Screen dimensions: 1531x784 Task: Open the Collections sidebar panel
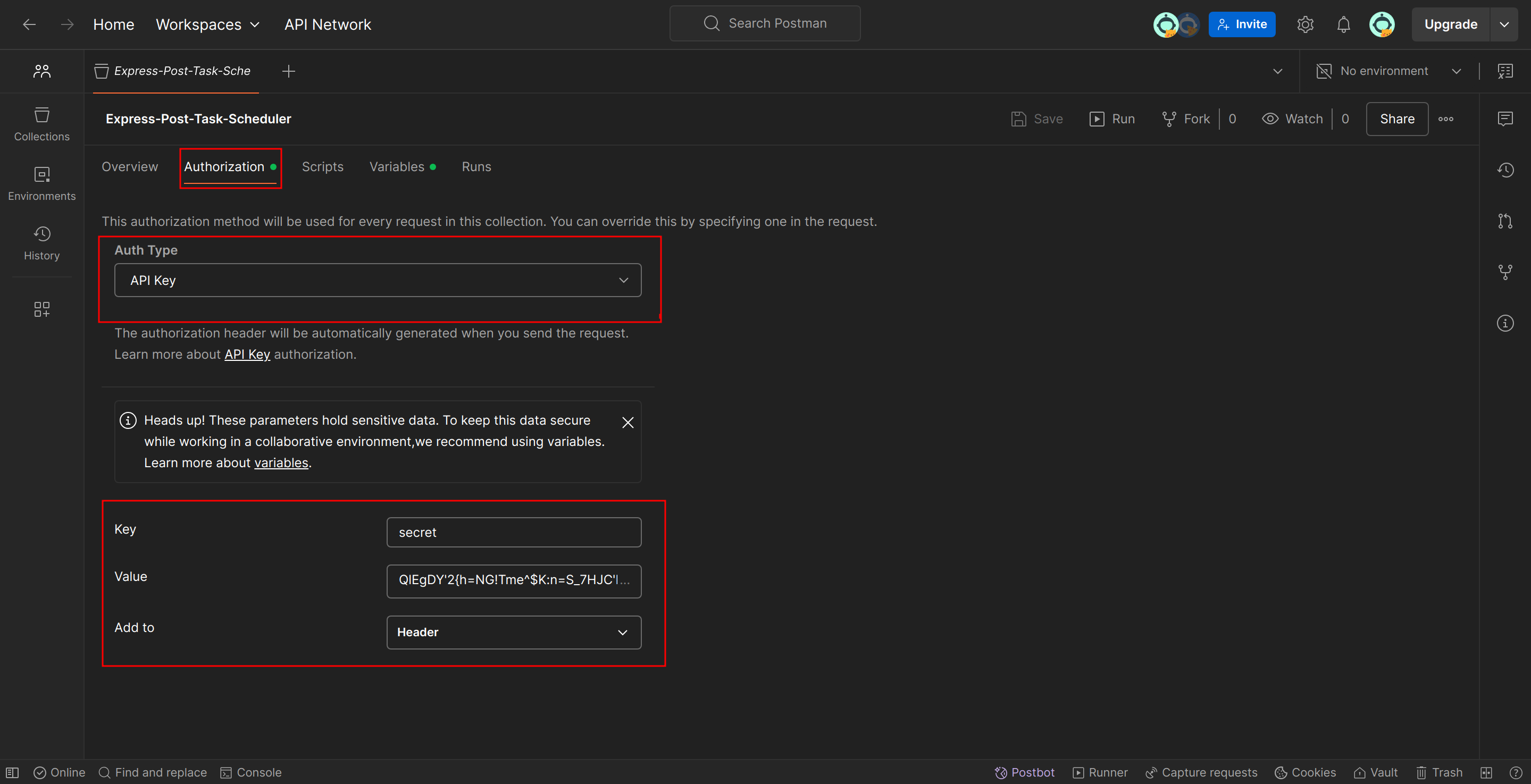[41, 124]
